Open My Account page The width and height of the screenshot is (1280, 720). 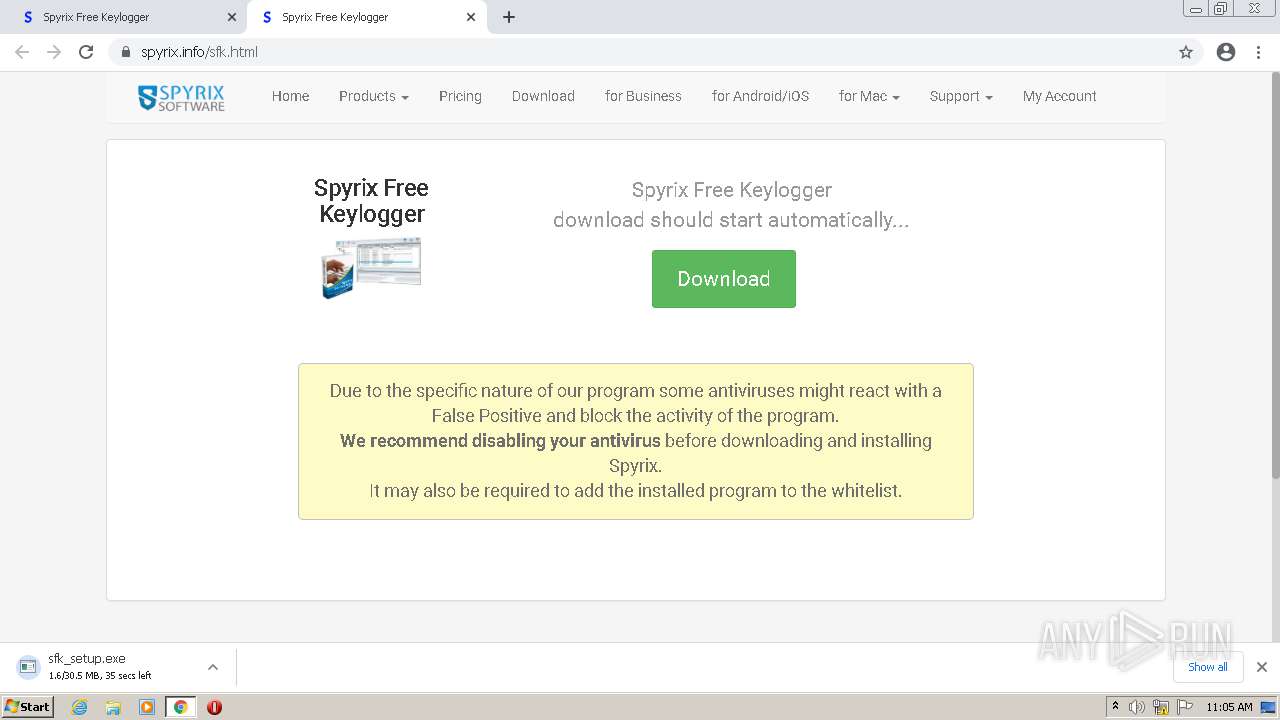pos(1059,97)
